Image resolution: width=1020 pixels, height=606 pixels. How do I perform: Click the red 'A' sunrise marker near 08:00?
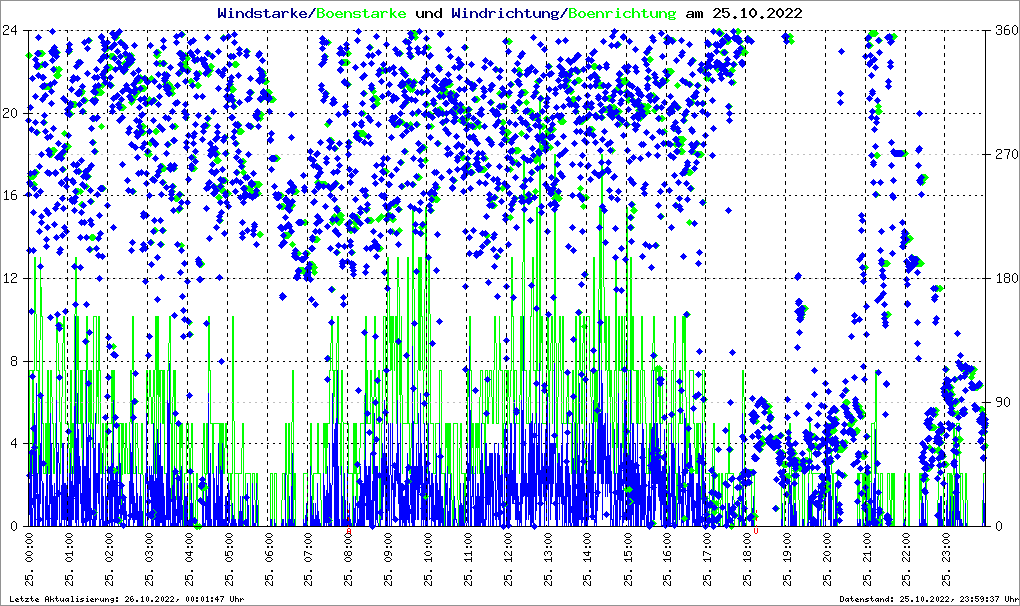(x=349, y=531)
